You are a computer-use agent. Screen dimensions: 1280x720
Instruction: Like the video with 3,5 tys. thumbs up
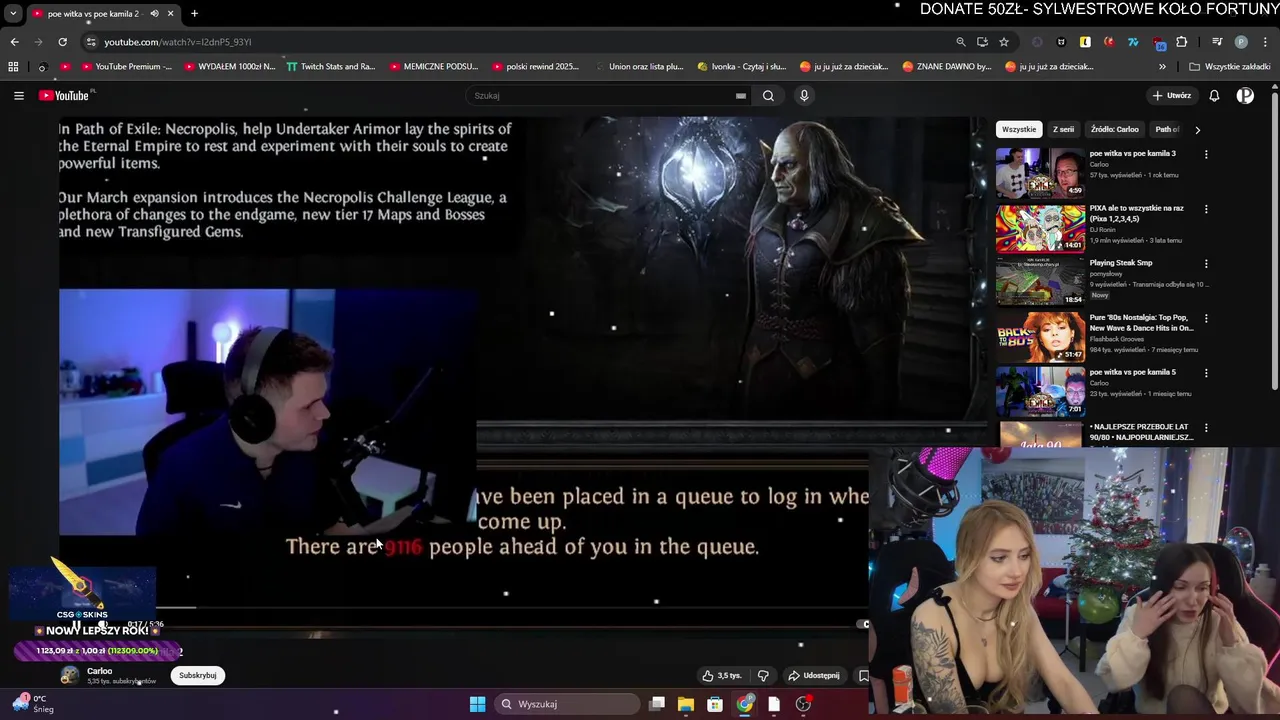click(722, 676)
